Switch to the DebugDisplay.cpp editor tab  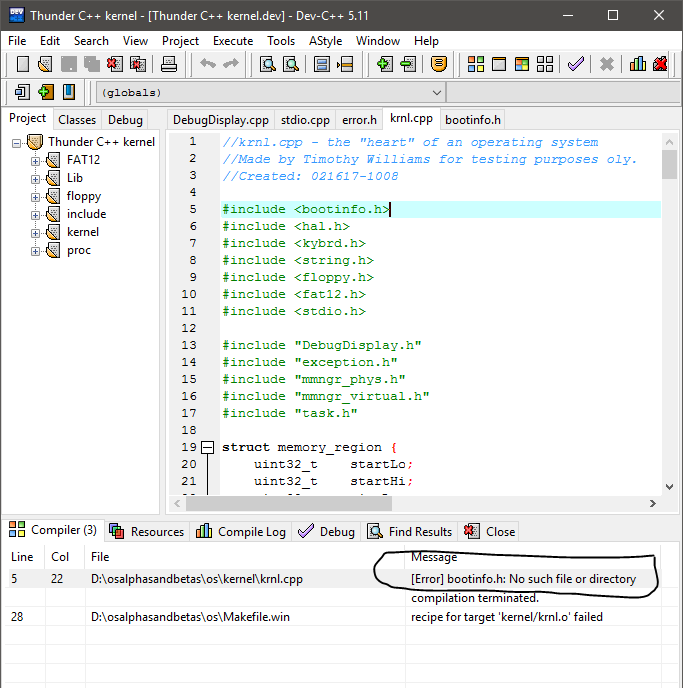tap(221, 120)
